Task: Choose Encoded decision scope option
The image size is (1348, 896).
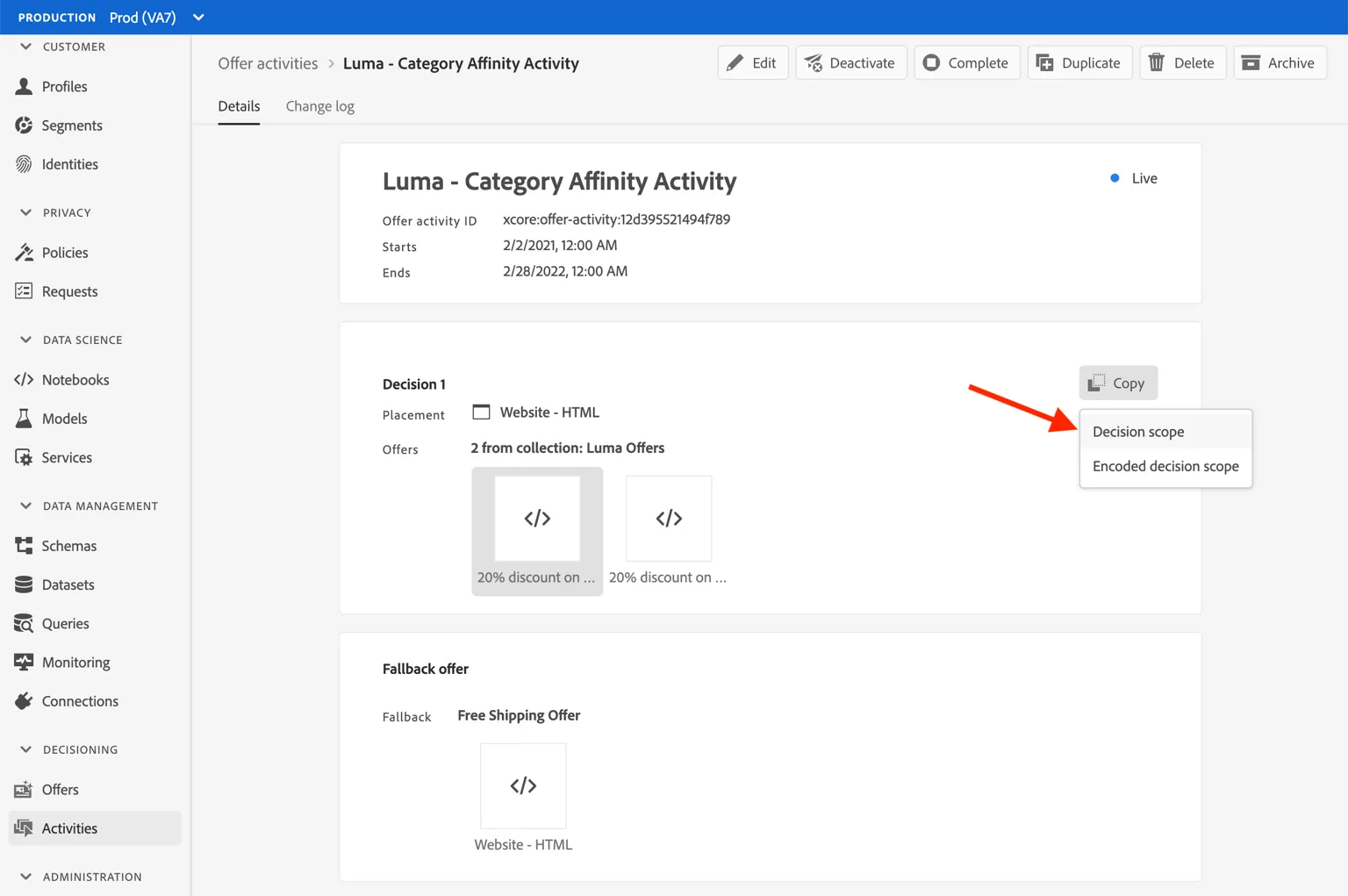Action: (x=1165, y=466)
